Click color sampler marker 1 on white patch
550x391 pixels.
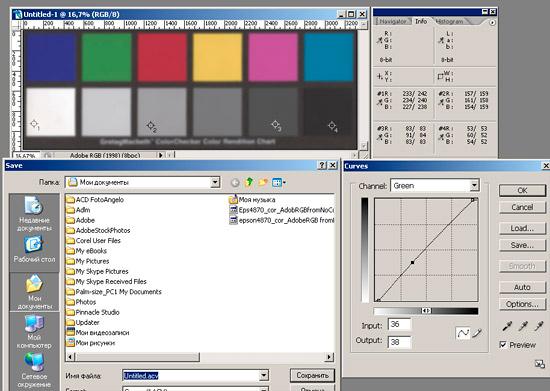[34, 124]
